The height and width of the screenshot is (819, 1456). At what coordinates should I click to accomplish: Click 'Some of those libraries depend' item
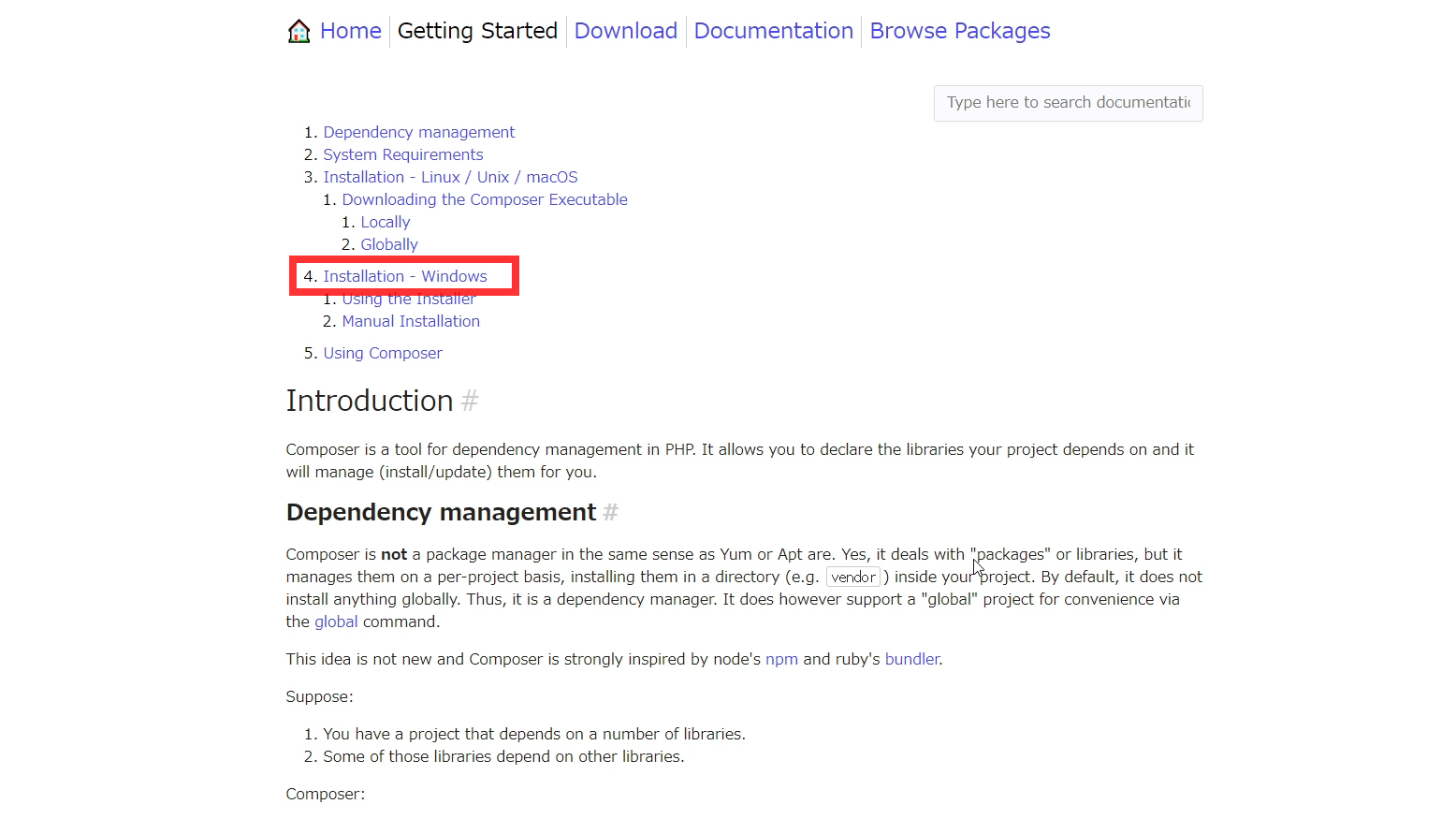pos(503,756)
